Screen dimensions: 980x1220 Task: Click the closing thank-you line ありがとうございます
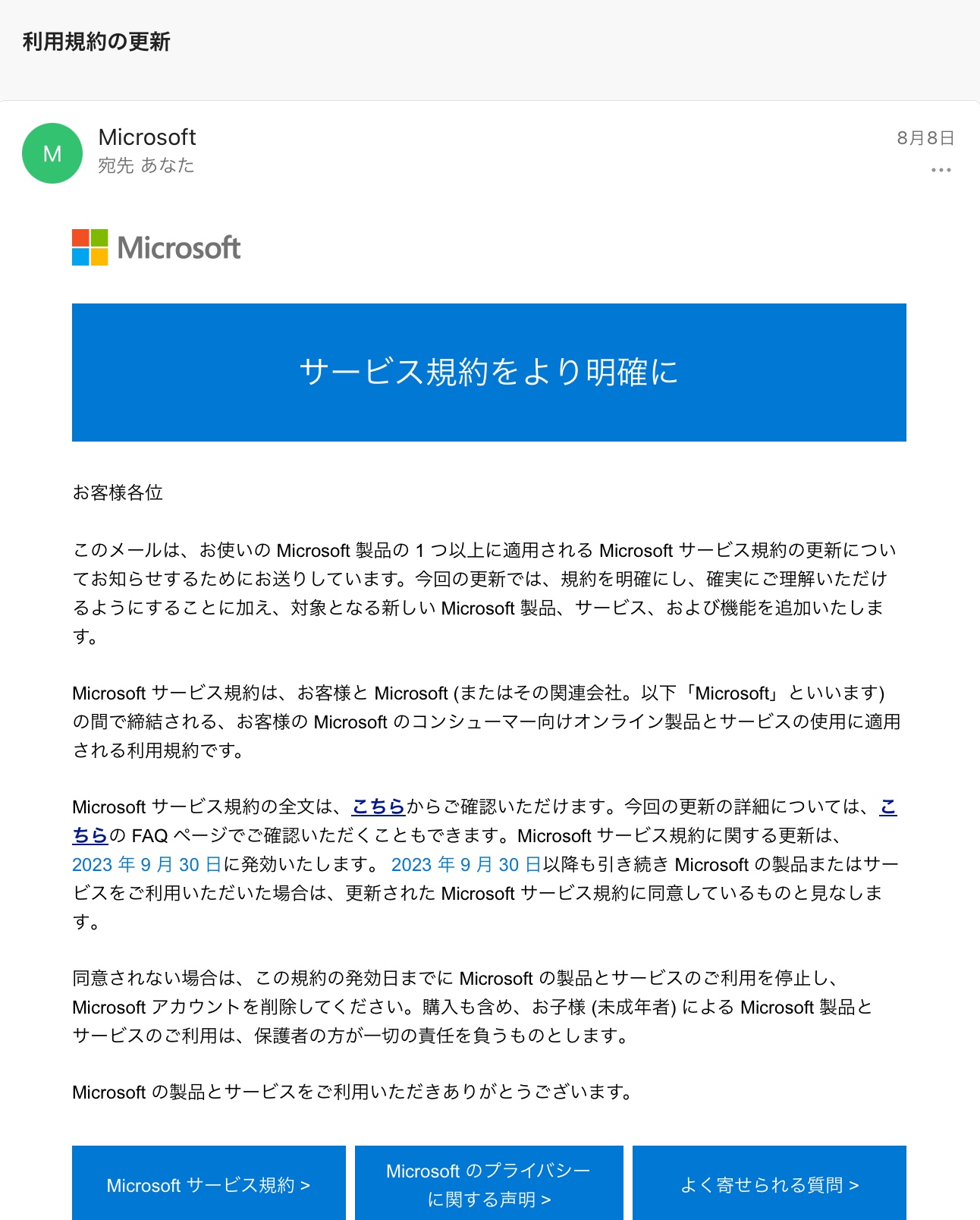coord(352,1092)
